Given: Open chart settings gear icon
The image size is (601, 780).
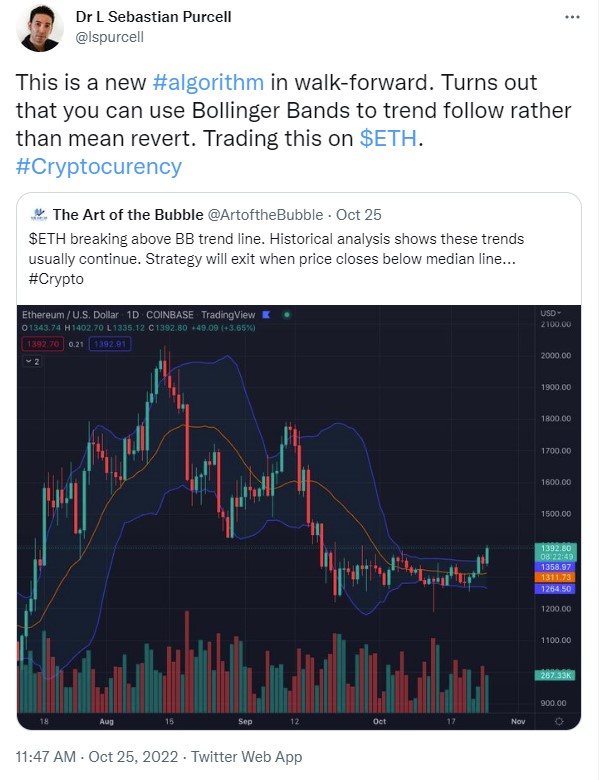Looking at the screenshot, I should pos(559,721).
